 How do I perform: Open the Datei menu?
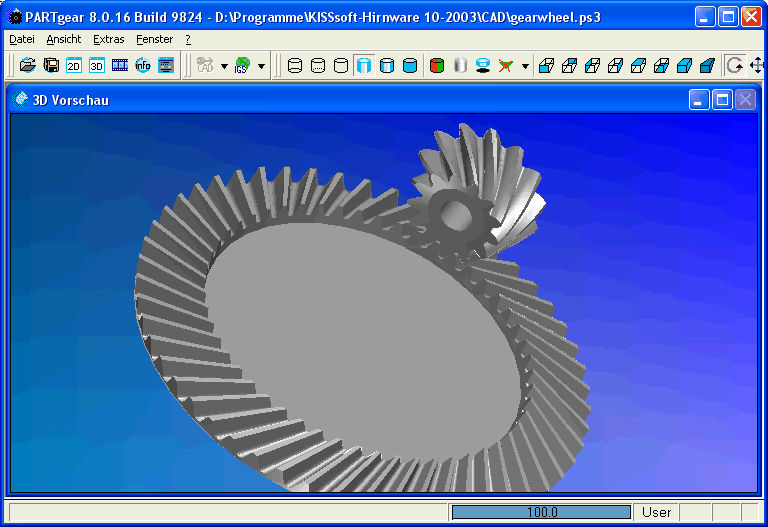tap(21, 39)
